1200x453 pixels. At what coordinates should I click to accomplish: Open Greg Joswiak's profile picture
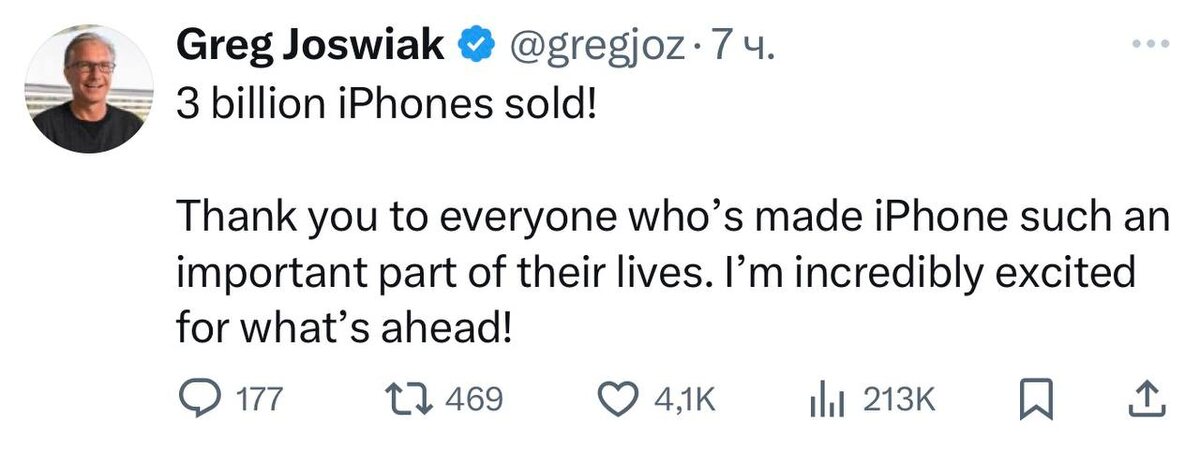tap(86, 90)
